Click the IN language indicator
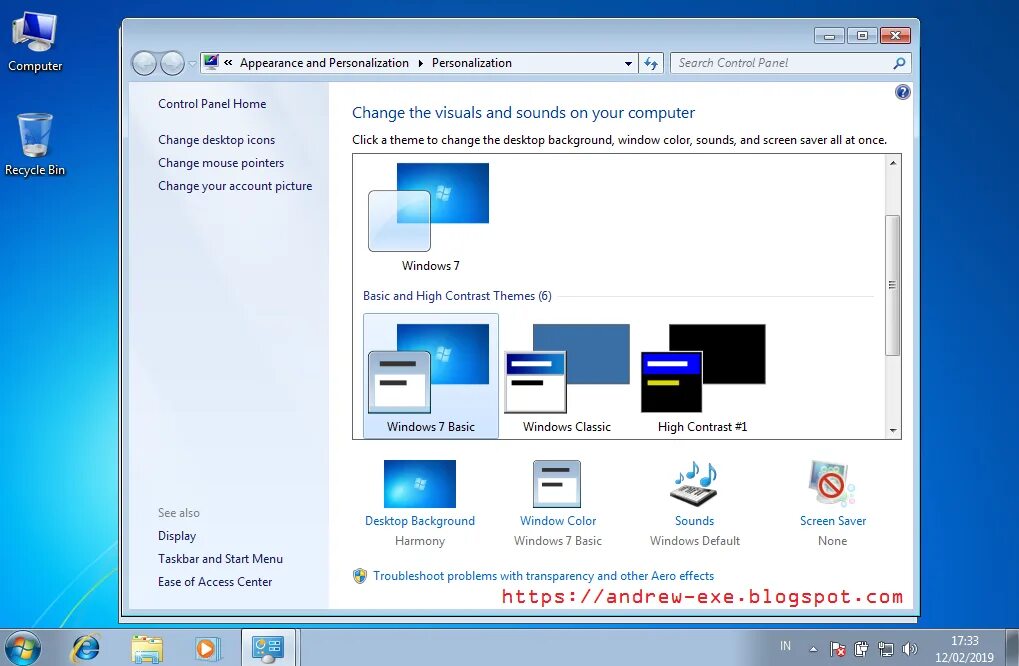 [x=786, y=646]
